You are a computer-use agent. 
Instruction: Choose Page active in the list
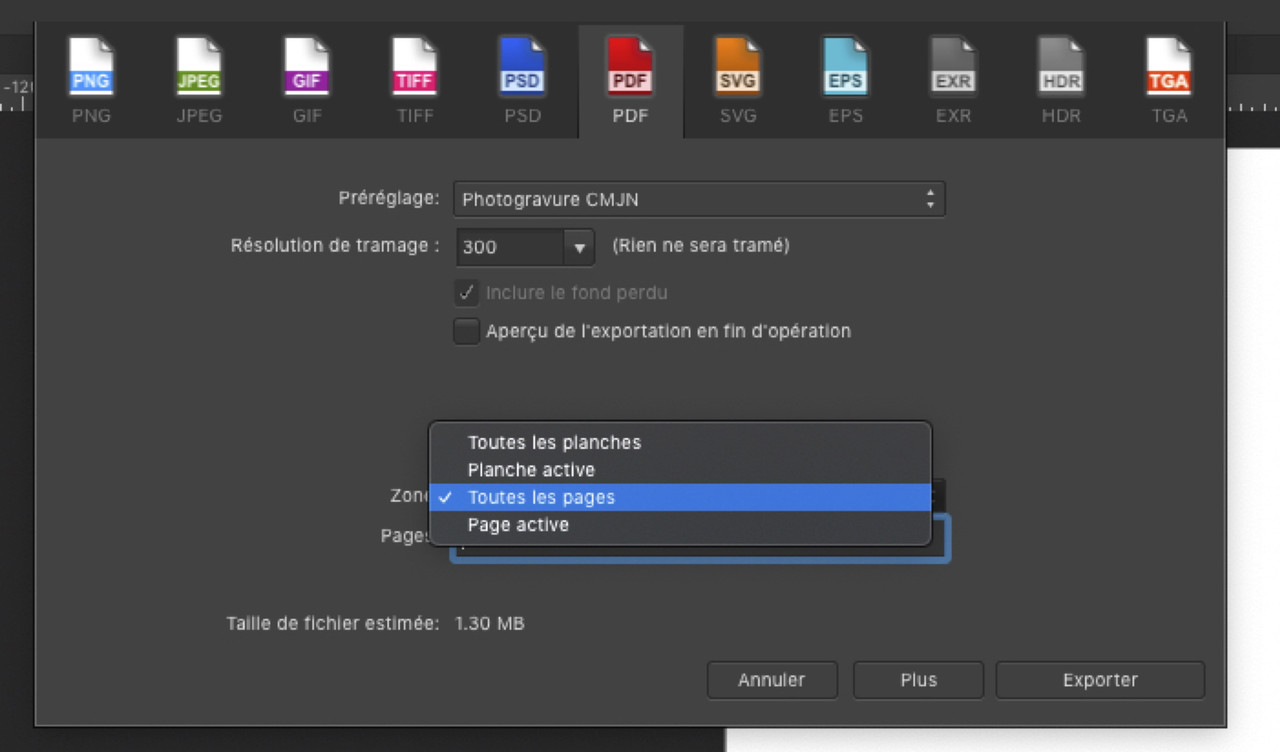point(517,524)
